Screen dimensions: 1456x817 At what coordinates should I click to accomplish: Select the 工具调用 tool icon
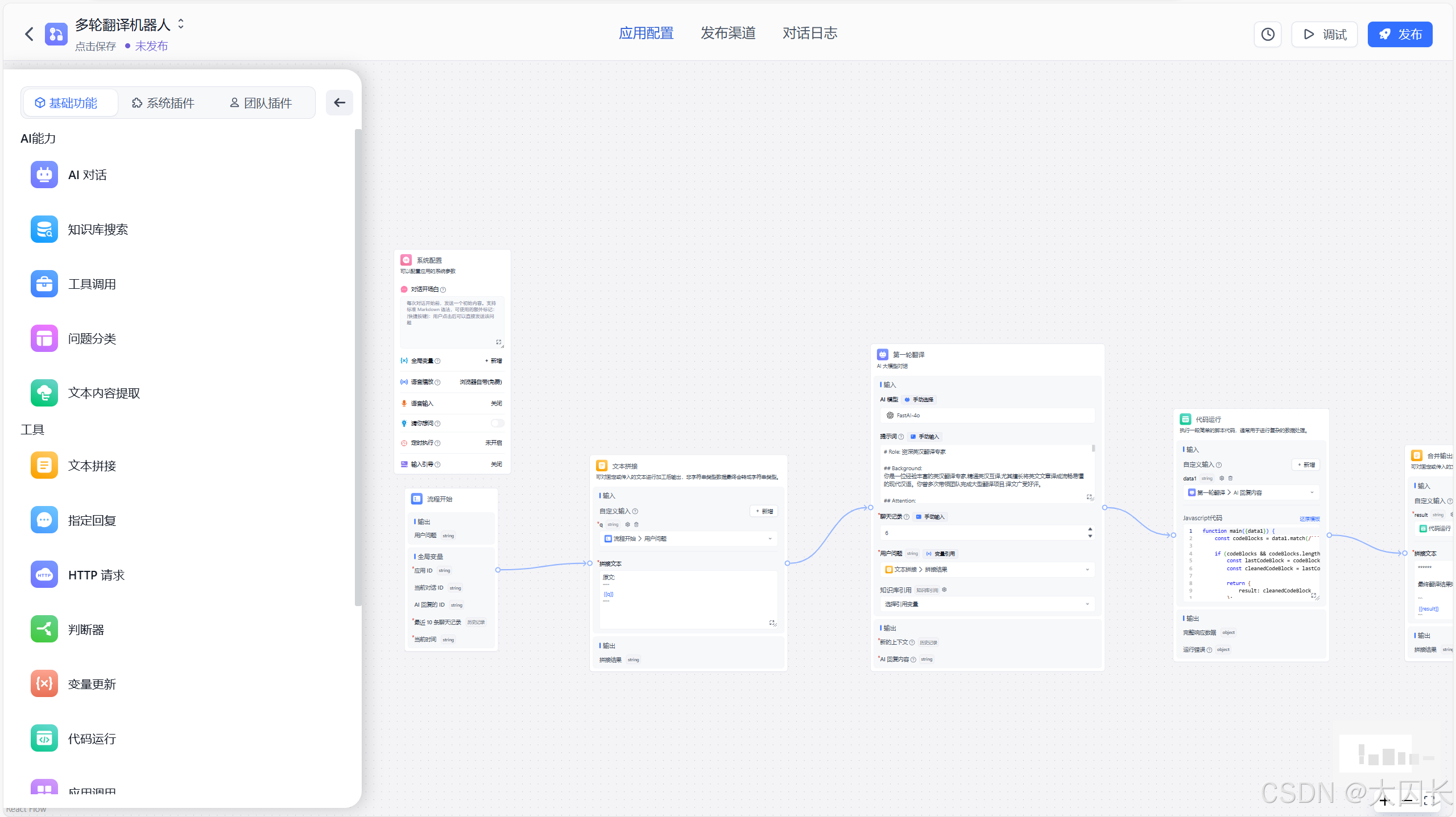44,284
